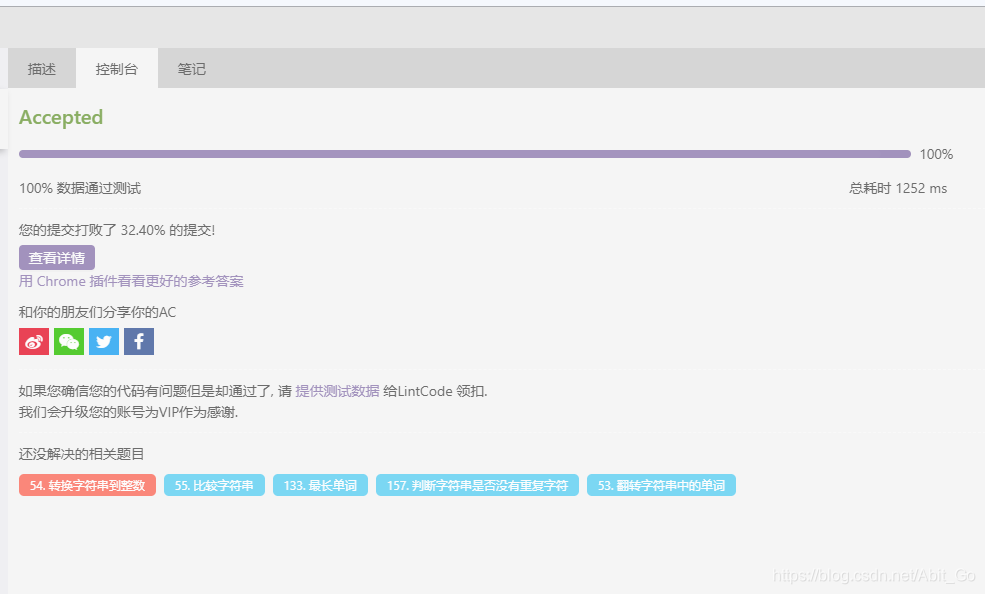The height and width of the screenshot is (594, 985).
Task: Click the 和你的朋友们分享你的AC label
Action: point(97,312)
